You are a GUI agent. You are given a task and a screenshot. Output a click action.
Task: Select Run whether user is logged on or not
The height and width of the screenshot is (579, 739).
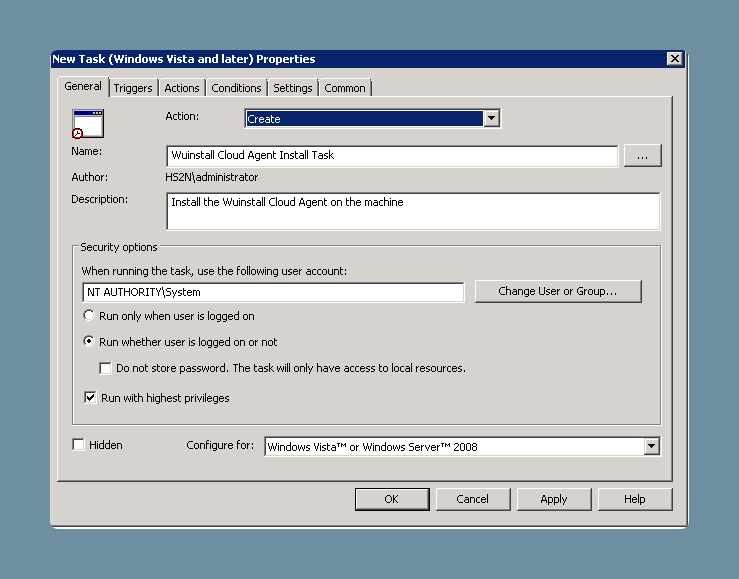point(89,341)
